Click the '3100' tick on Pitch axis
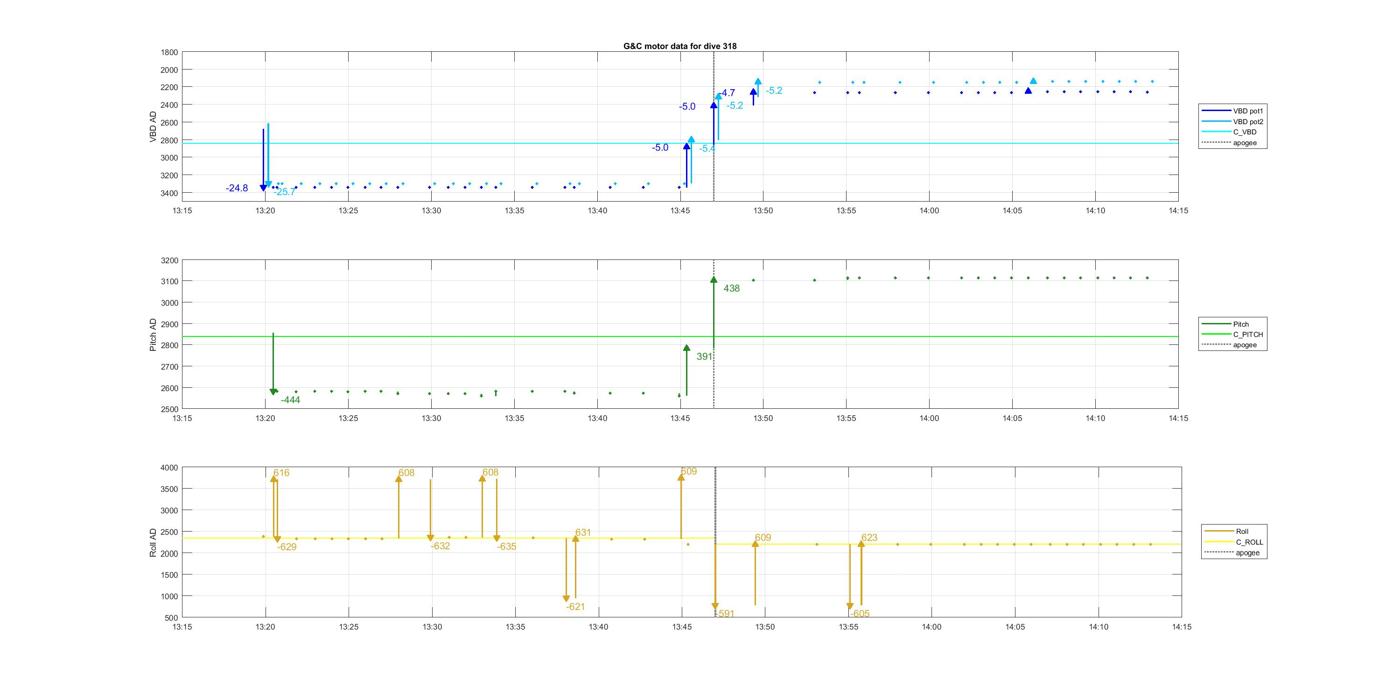 click(169, 282)
